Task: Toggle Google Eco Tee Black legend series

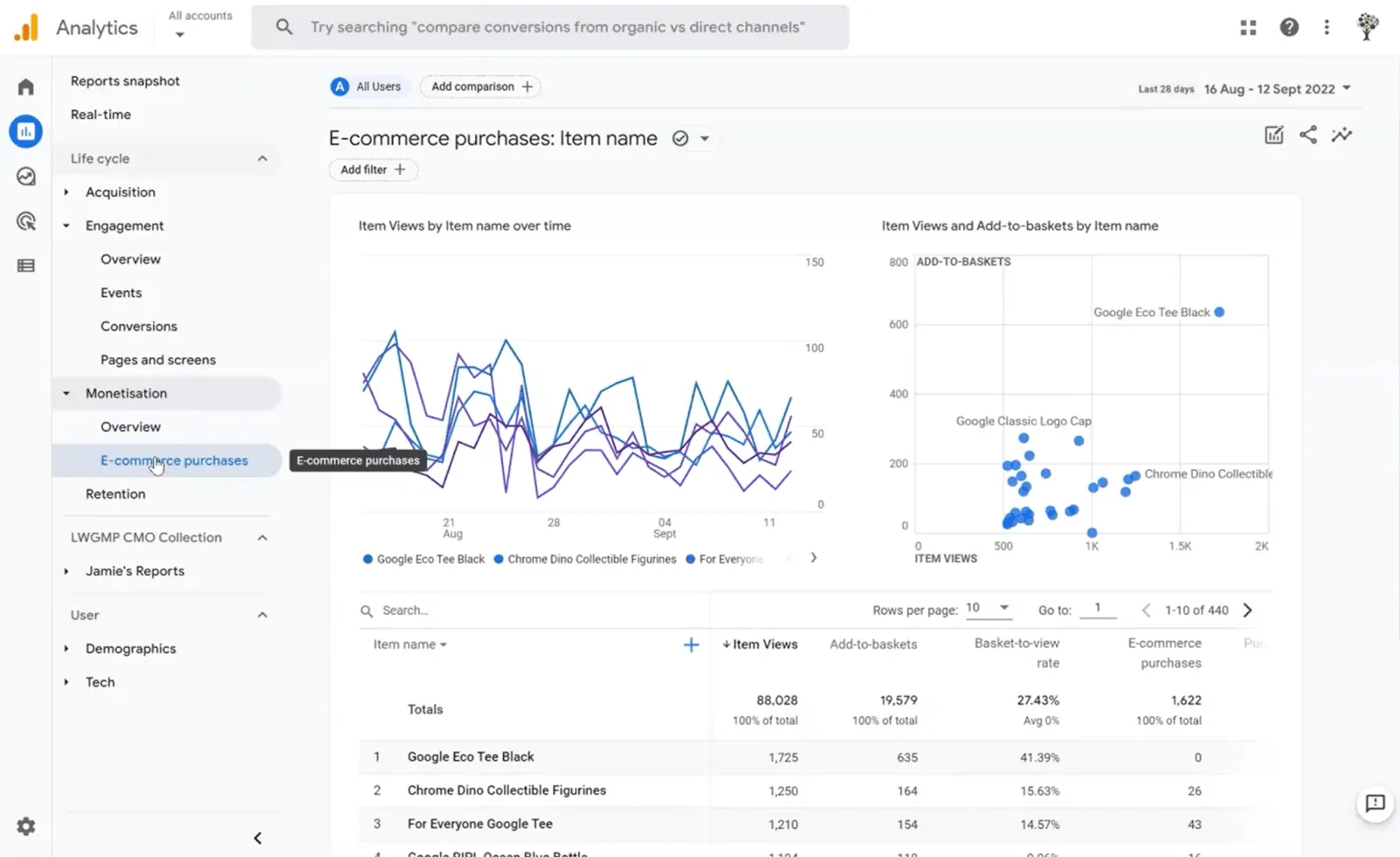Action: click(423, 559)
